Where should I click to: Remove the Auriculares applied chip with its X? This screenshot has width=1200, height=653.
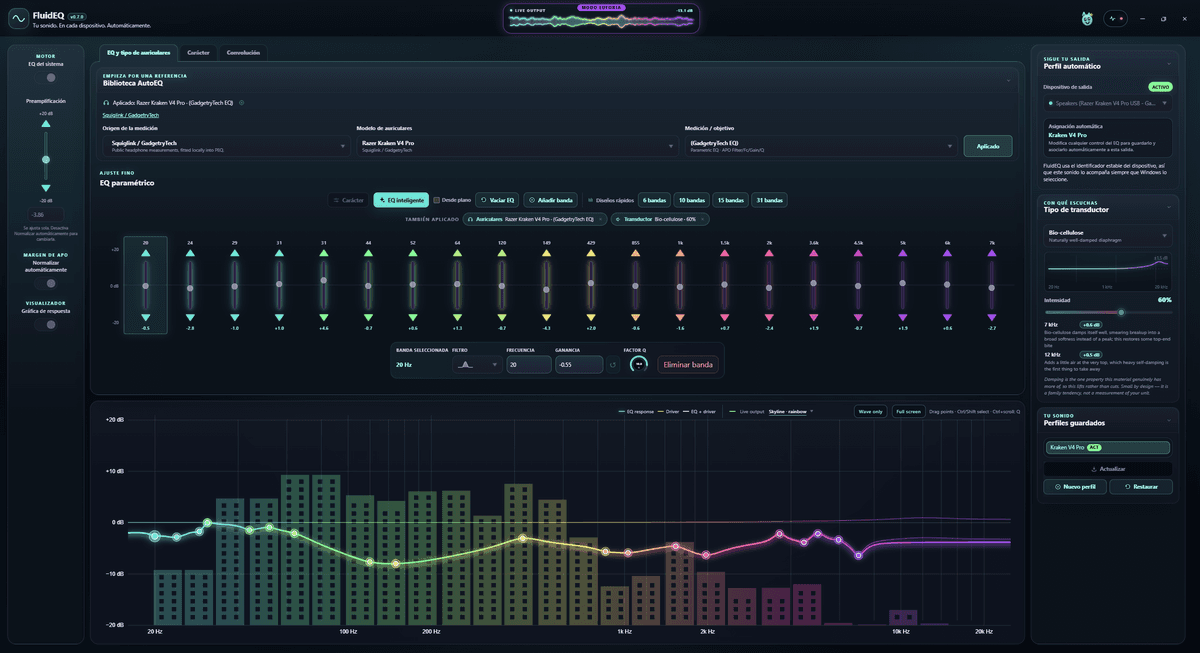[x=601, y=219]
